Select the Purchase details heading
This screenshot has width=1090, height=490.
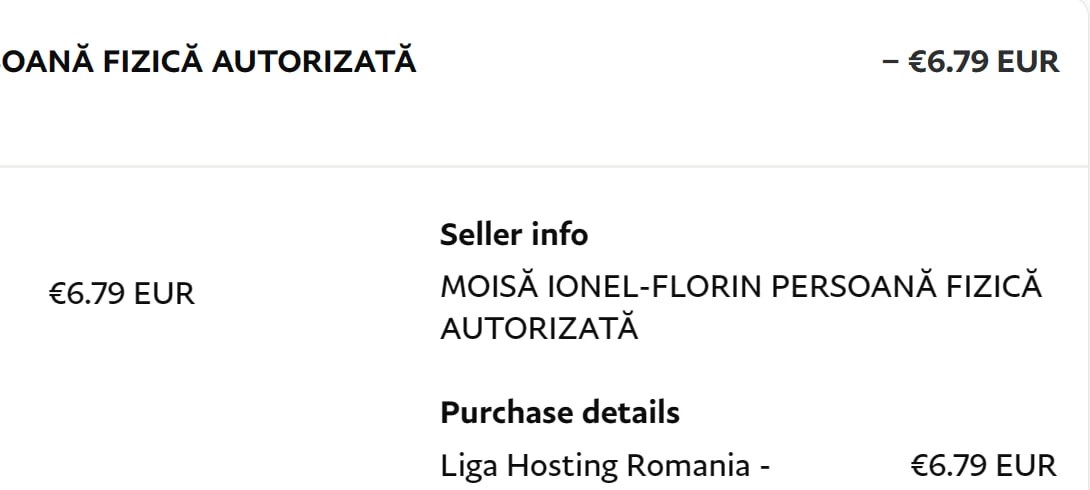click(560, 413)
